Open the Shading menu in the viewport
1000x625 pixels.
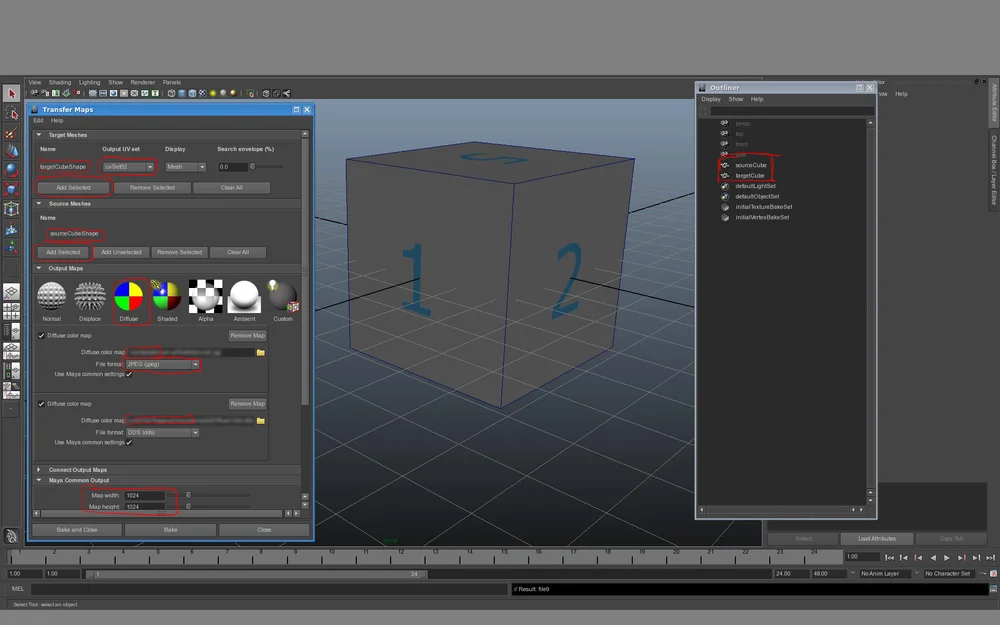coord(60,82)
